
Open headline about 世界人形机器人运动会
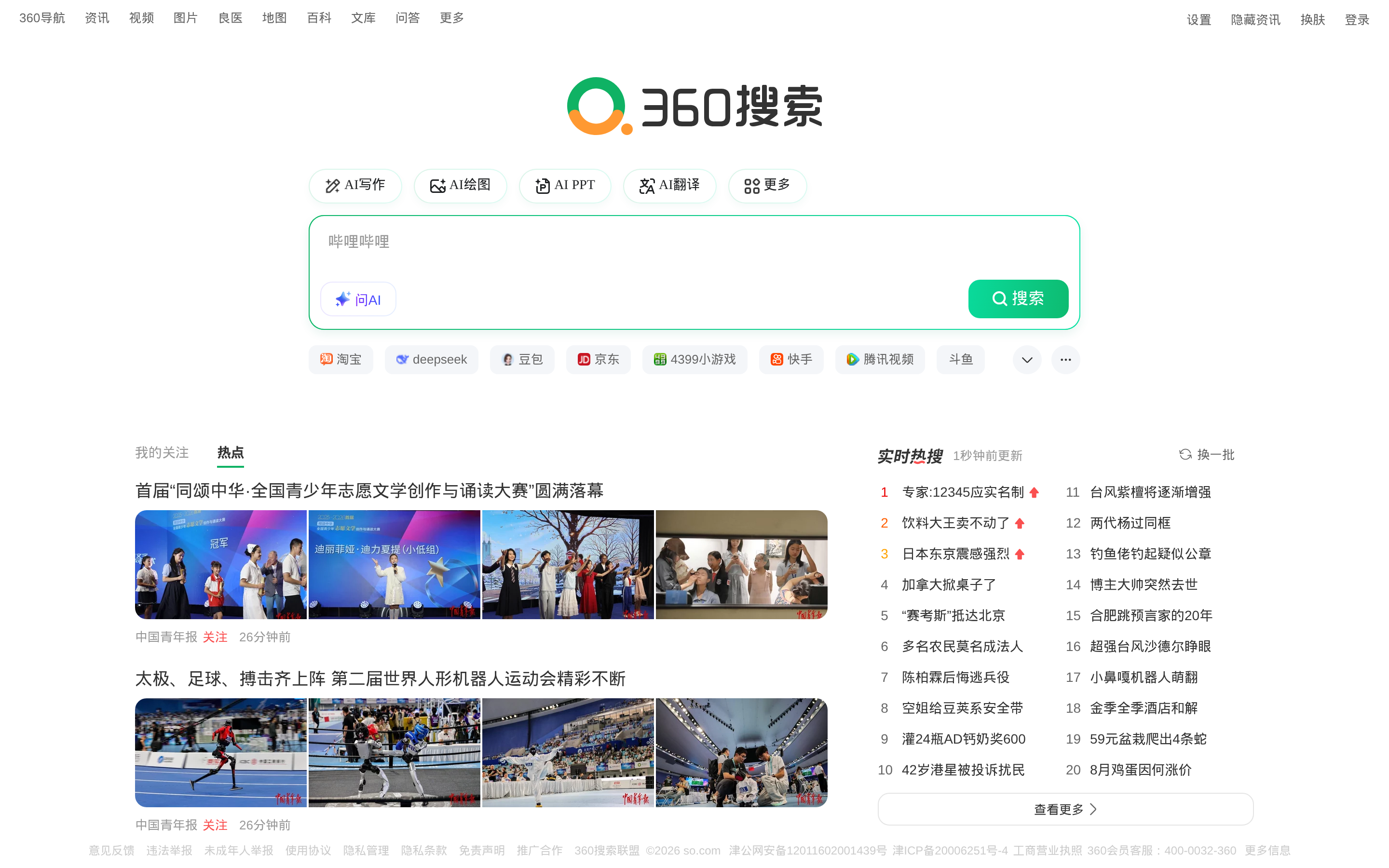coord(380,678)
